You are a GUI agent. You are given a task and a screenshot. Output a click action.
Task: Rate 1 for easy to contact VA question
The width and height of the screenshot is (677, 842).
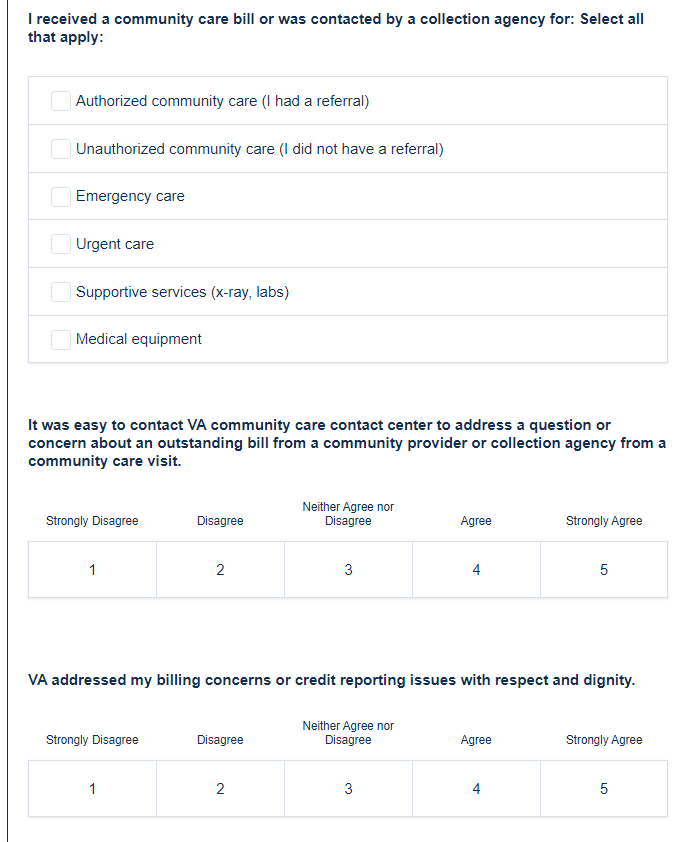(92, 570)
